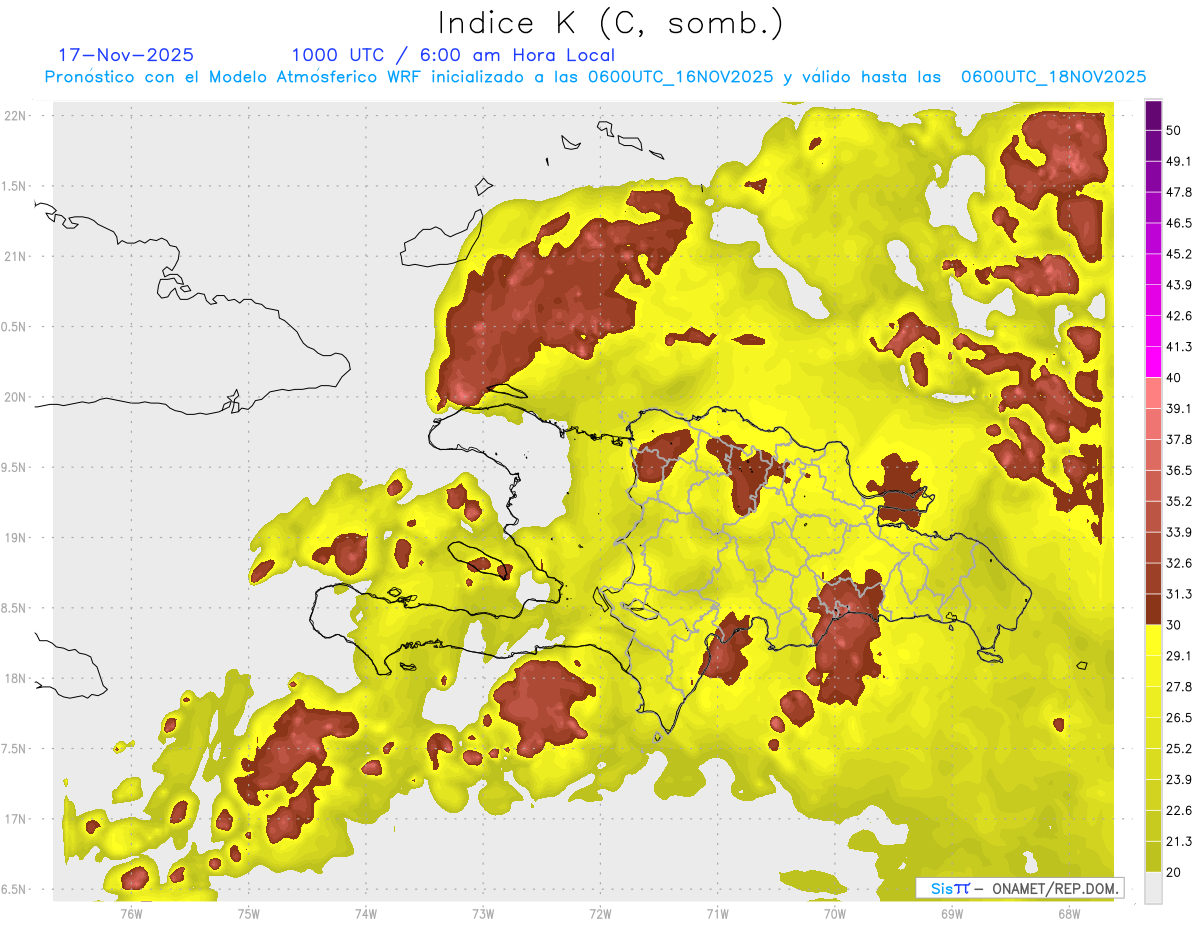Click legend value "41.3"

click(1179, 347)
